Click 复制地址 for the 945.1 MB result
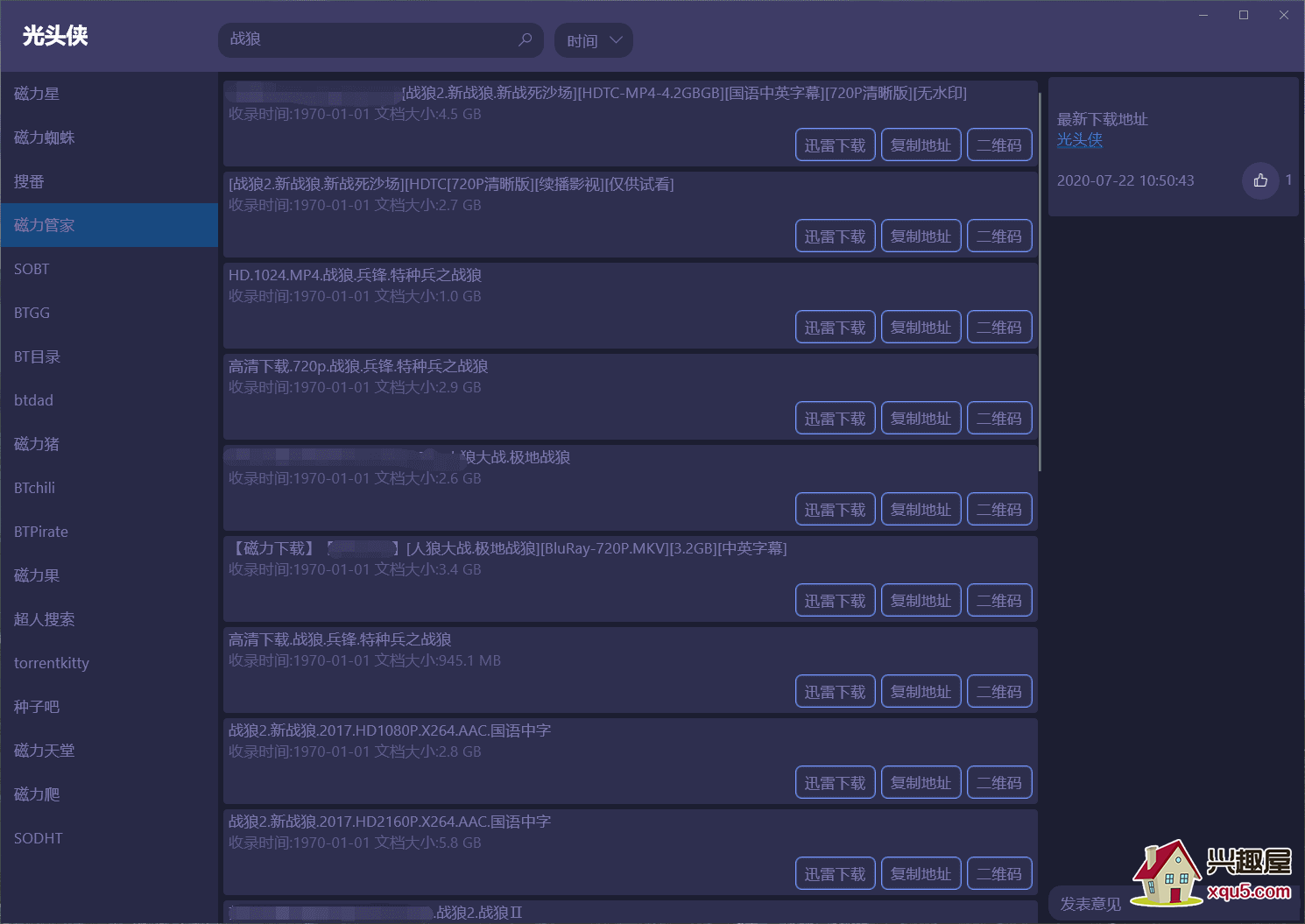 (921, 692)
